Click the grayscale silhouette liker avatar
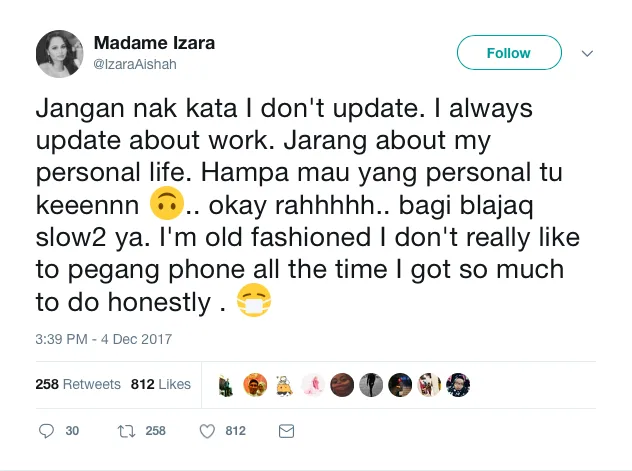The image size is (632, 471). coord(372,384)
